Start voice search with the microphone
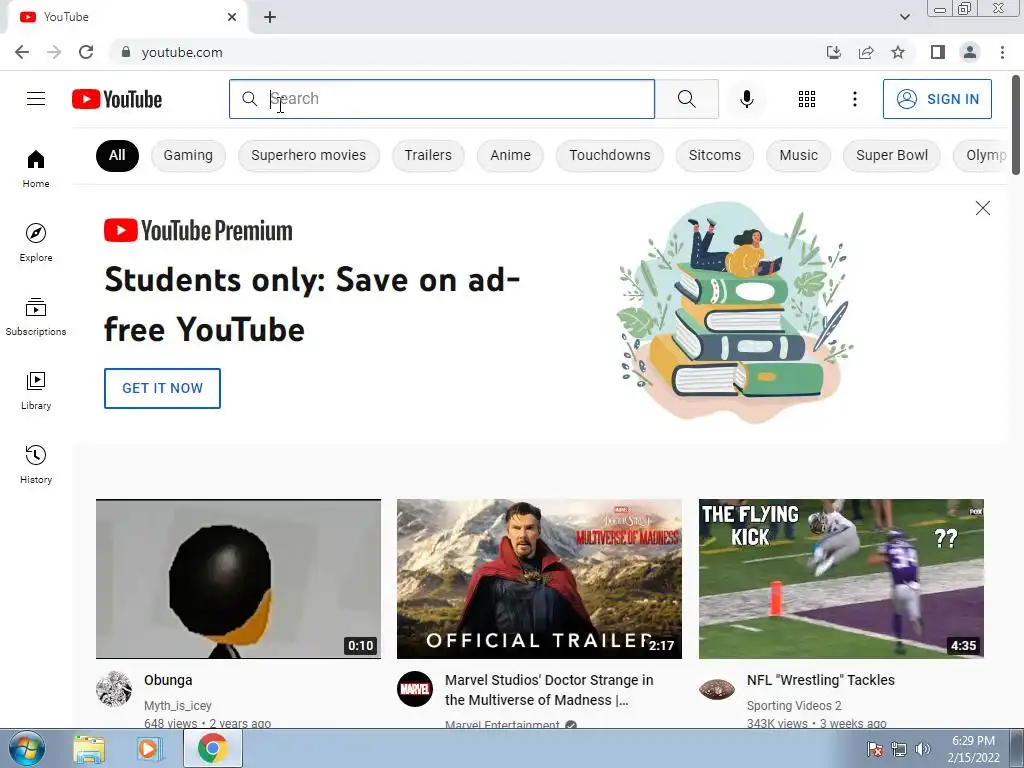 point(746,99)
